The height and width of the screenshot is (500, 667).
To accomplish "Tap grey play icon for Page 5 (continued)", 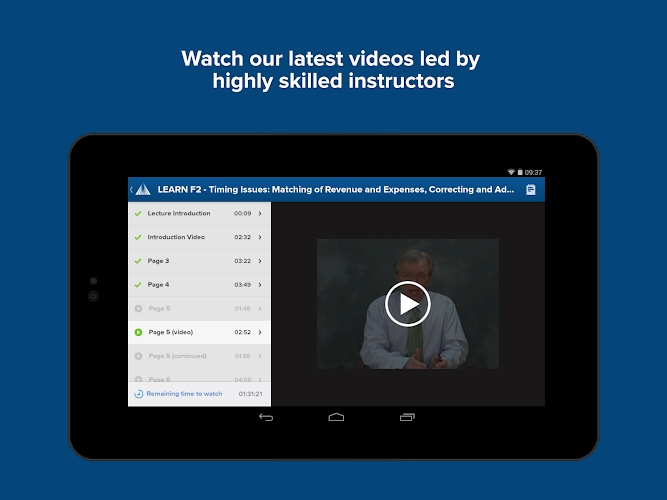I will 138,356.
